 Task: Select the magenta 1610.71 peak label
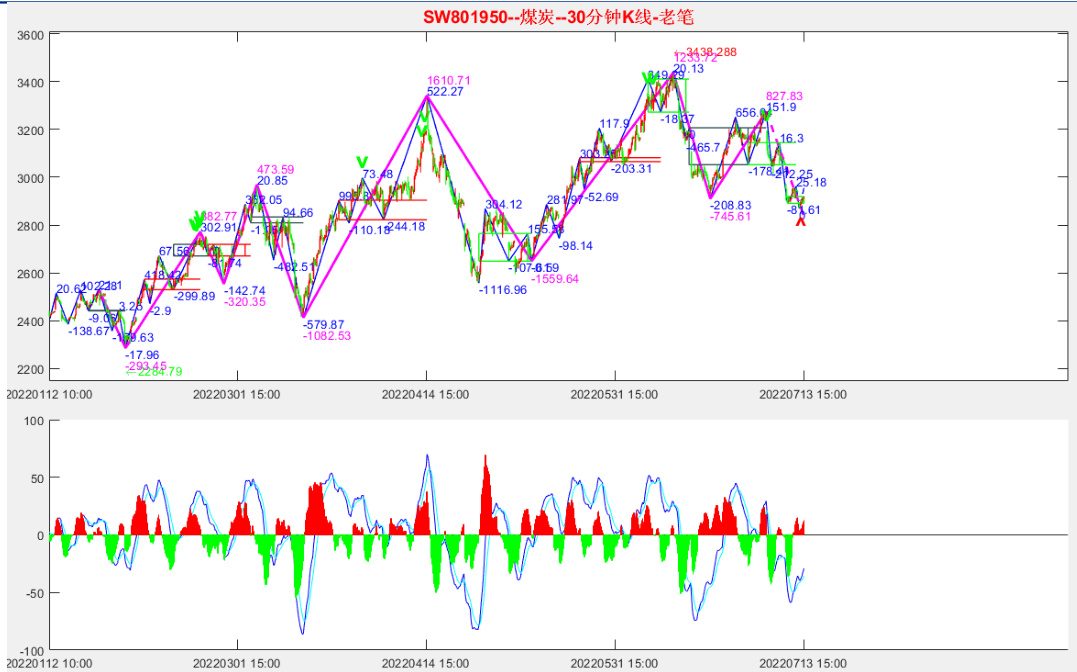coord(448,80)
